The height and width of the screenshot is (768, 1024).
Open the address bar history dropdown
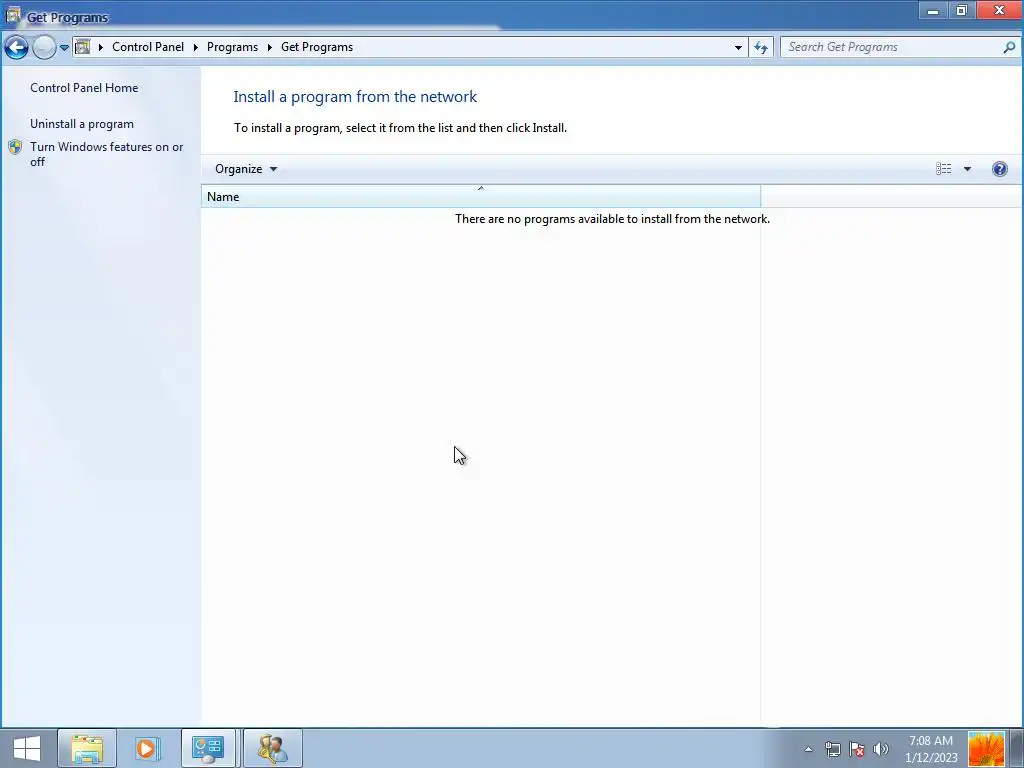(738, 48)
